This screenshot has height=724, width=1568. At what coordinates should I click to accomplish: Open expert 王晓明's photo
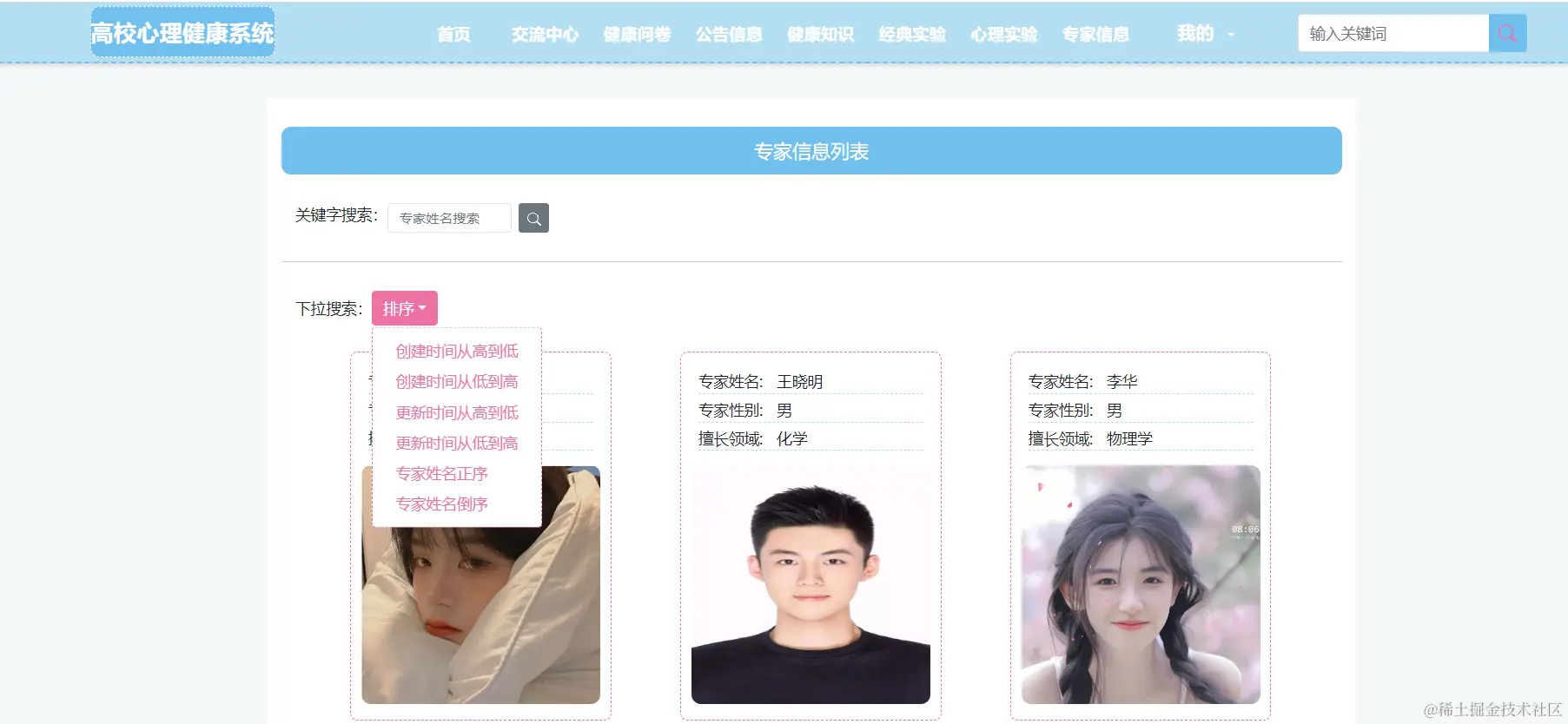[x=810, y=584]
